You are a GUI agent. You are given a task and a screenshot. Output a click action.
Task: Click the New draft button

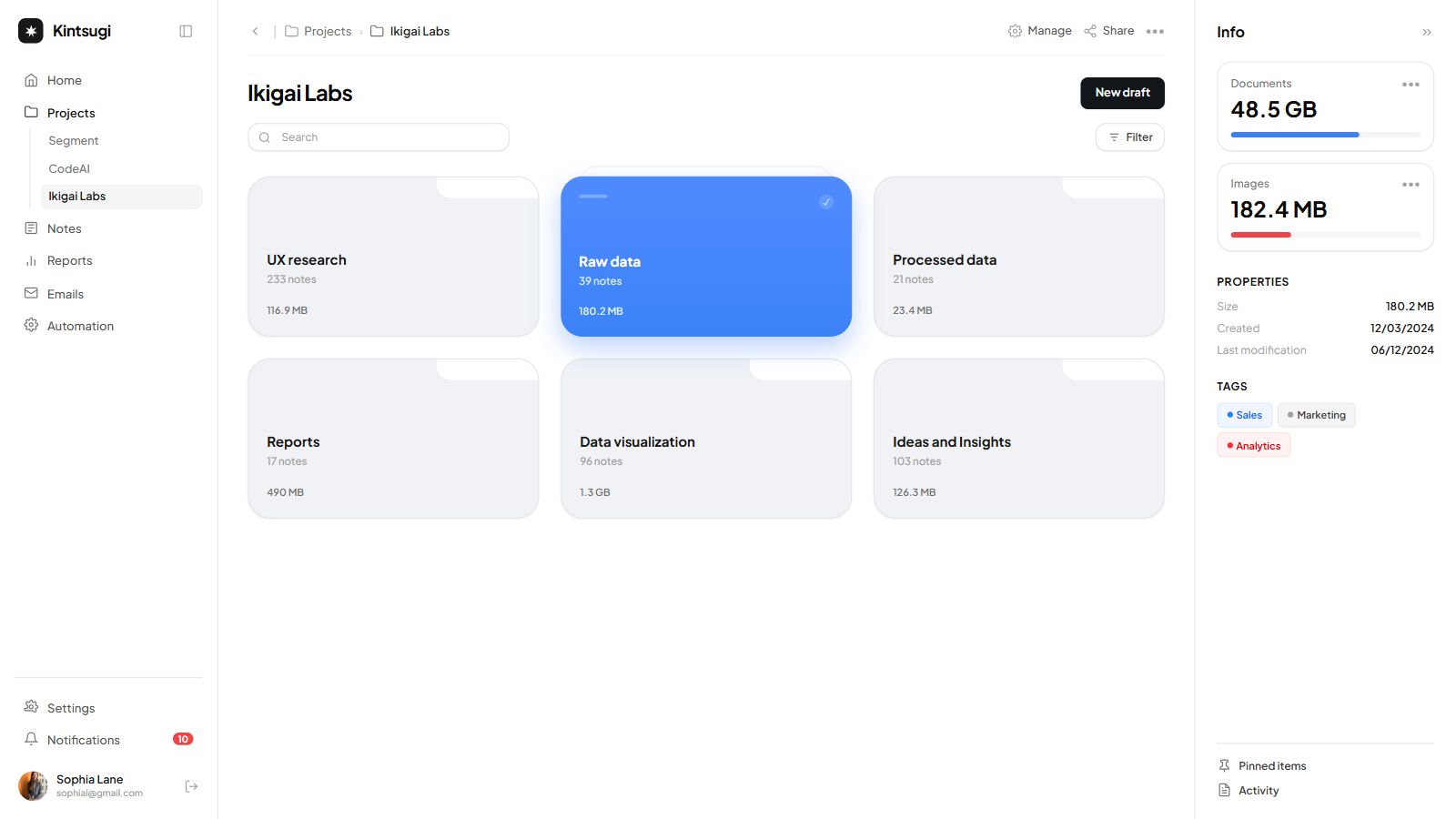(x=1122, y=93)
